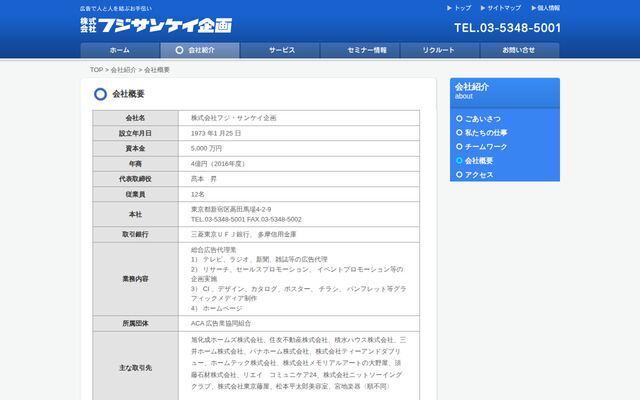Go to the ホーム navigation tab
Viewport: 640px width, 400px height.
tap(120, 50)
